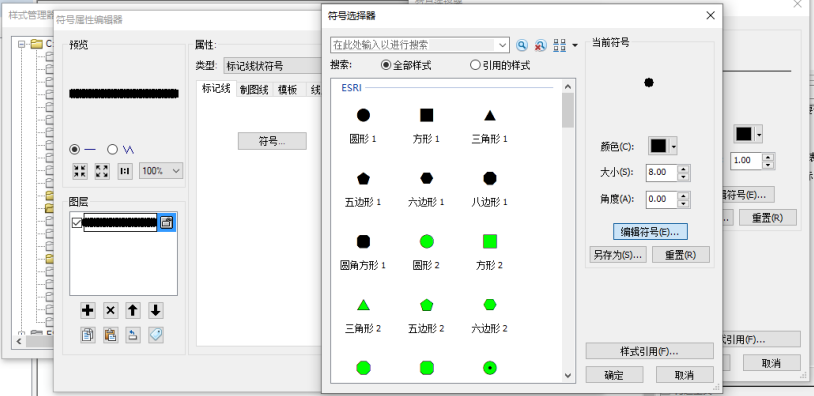Click the symbol search input field
814x396 pixels.
tap(414, 46)
